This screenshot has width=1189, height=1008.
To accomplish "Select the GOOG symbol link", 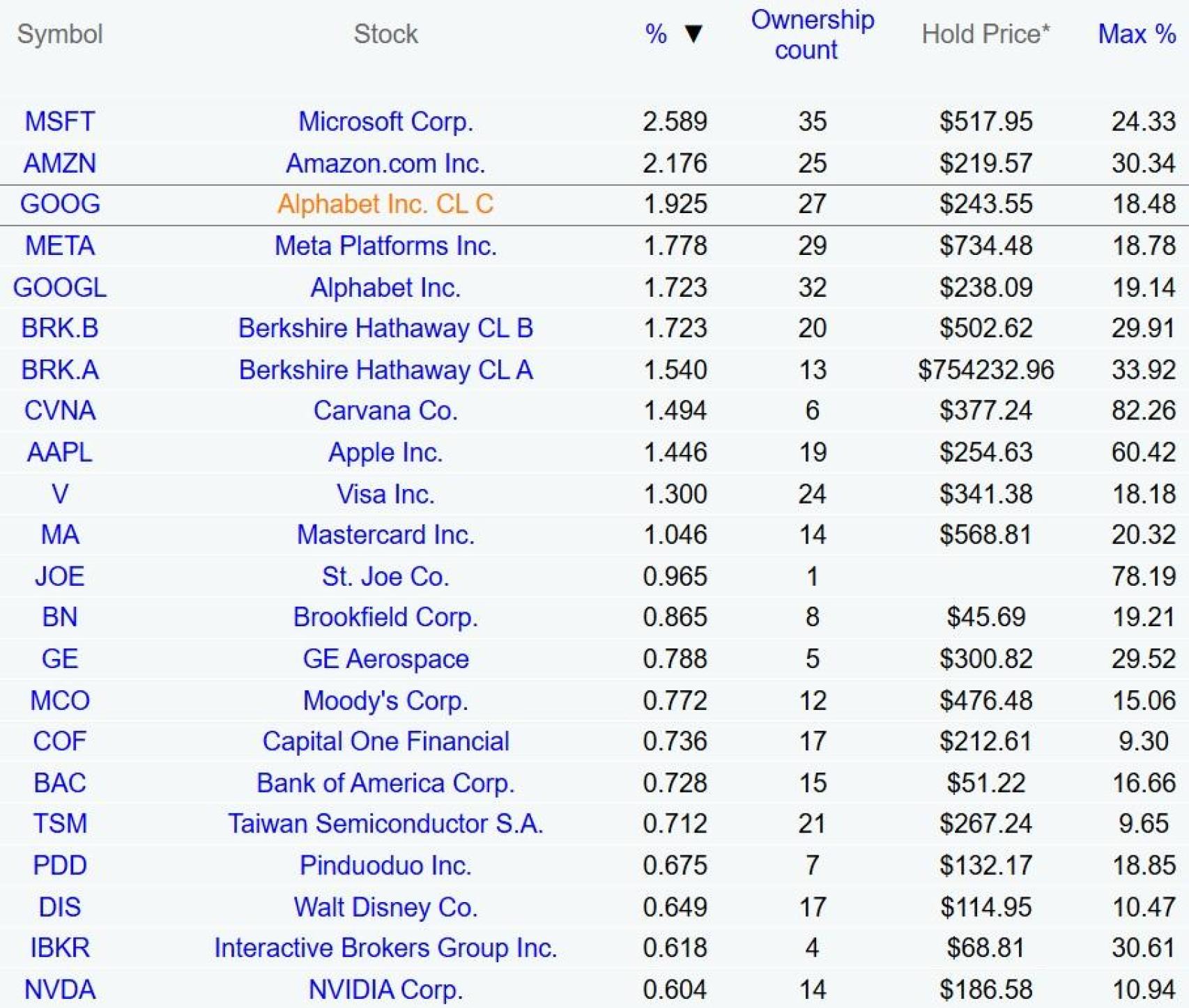I will 60,204.
